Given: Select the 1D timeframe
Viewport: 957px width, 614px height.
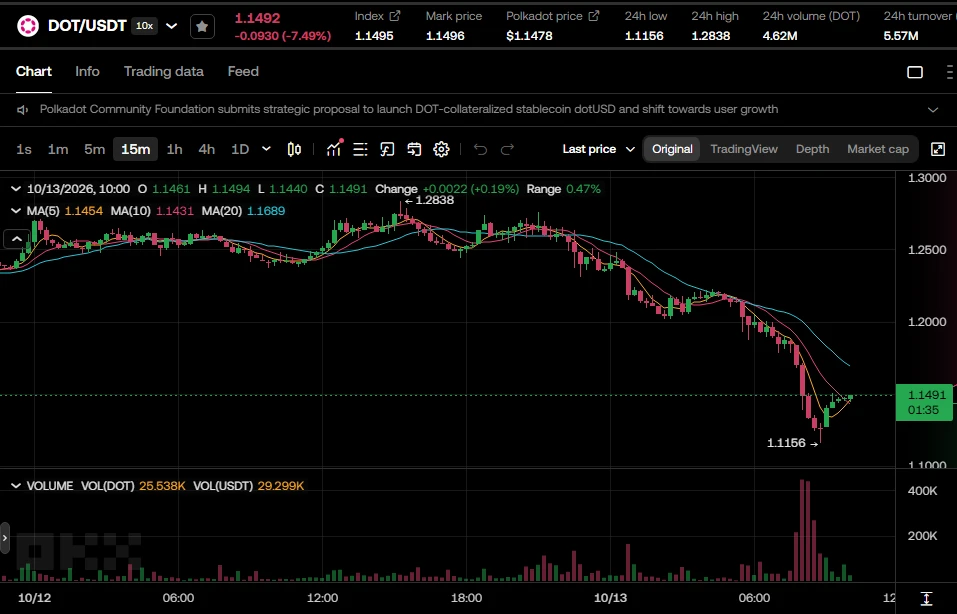Looking at the screenshot, I should coord(240,149).
